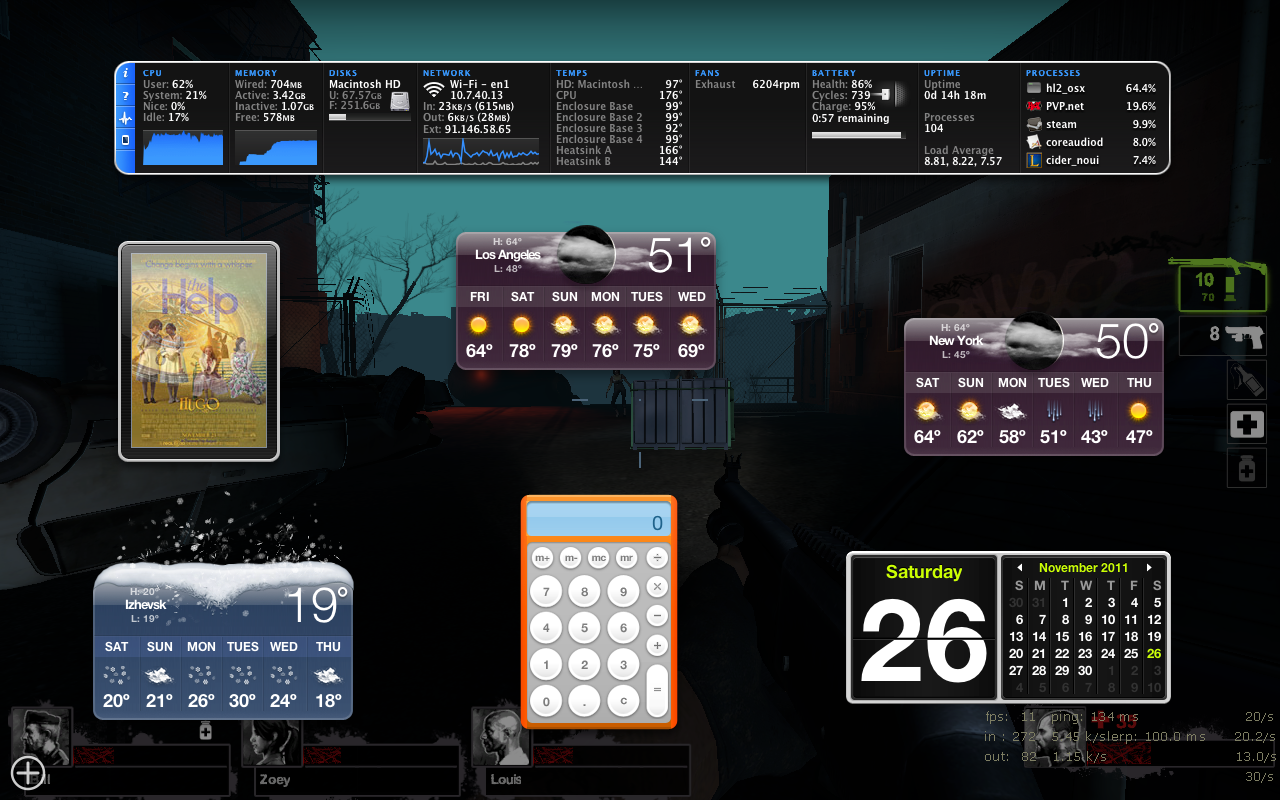The width and height of the screenshot is (1280, 800).
Task: Click the Macintosh HD disk usage bar
Action: pyautogui.click(x=369, y=117)
